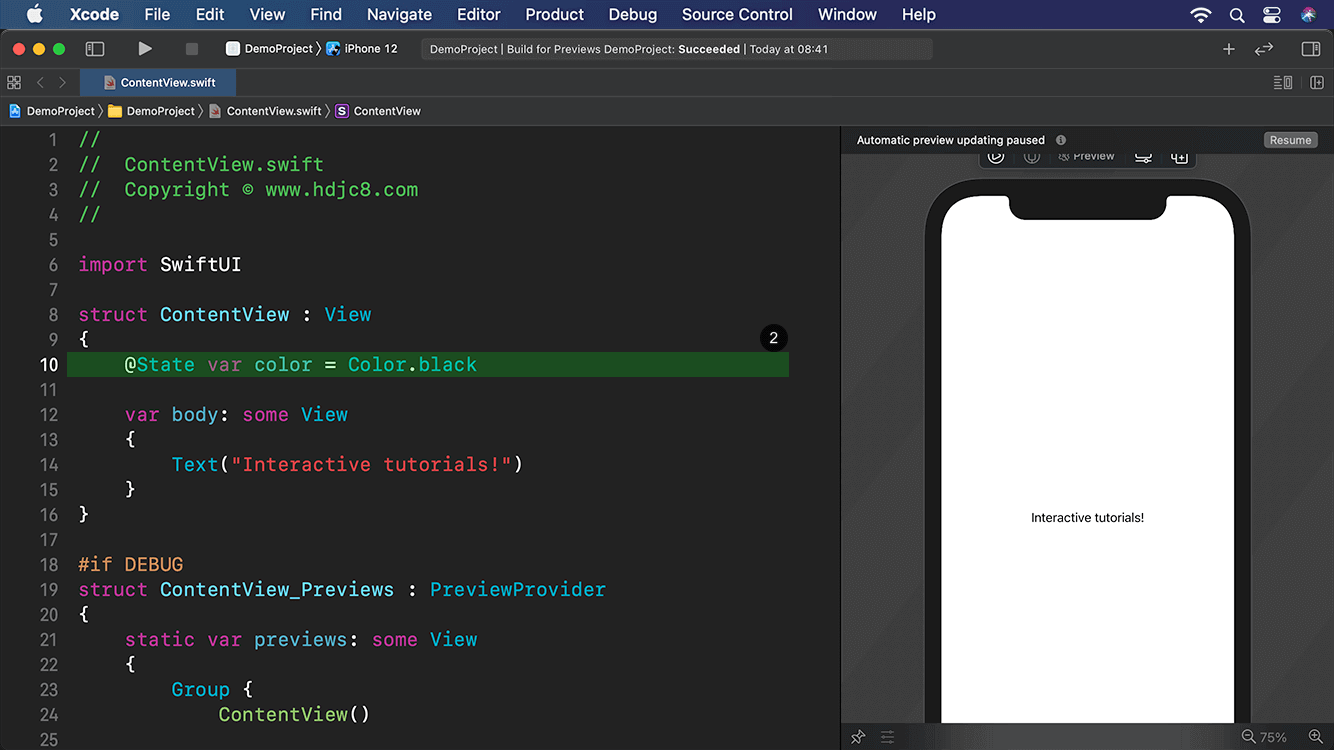The width and height of the screenshot is (1334, 750).
Task: Set canvas zoom via 75% label
Action: 1274,737
